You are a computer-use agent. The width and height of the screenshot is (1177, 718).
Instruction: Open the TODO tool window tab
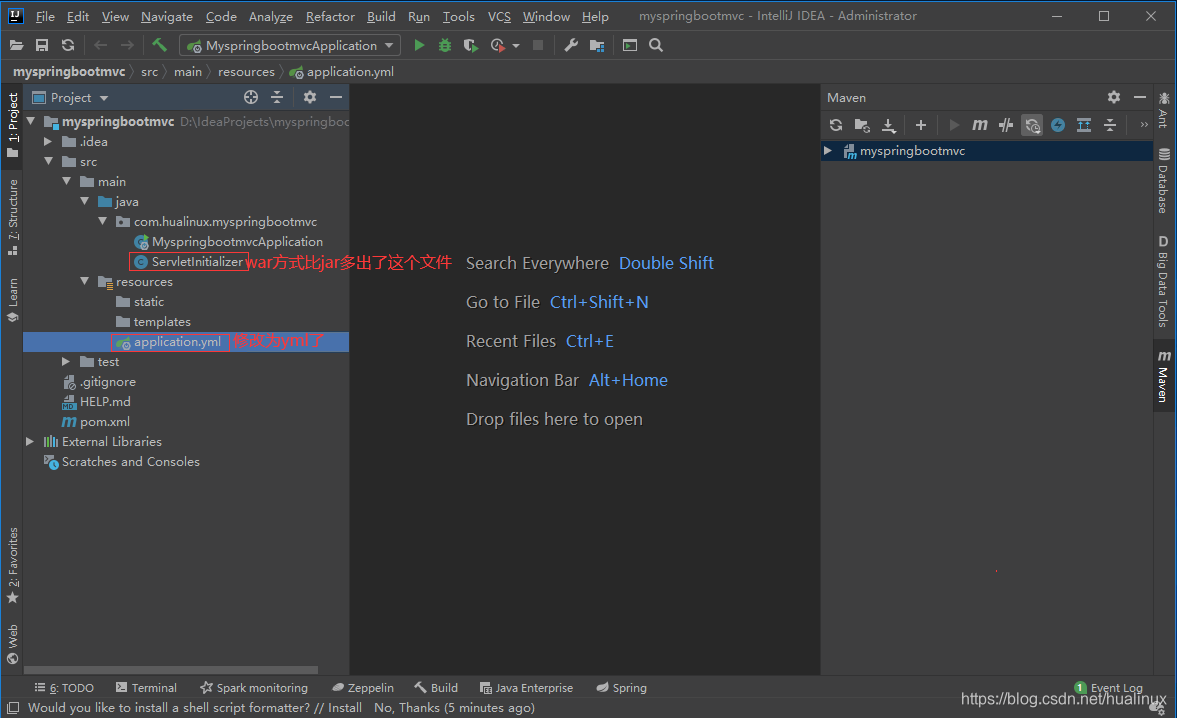[x=64, y=688]
